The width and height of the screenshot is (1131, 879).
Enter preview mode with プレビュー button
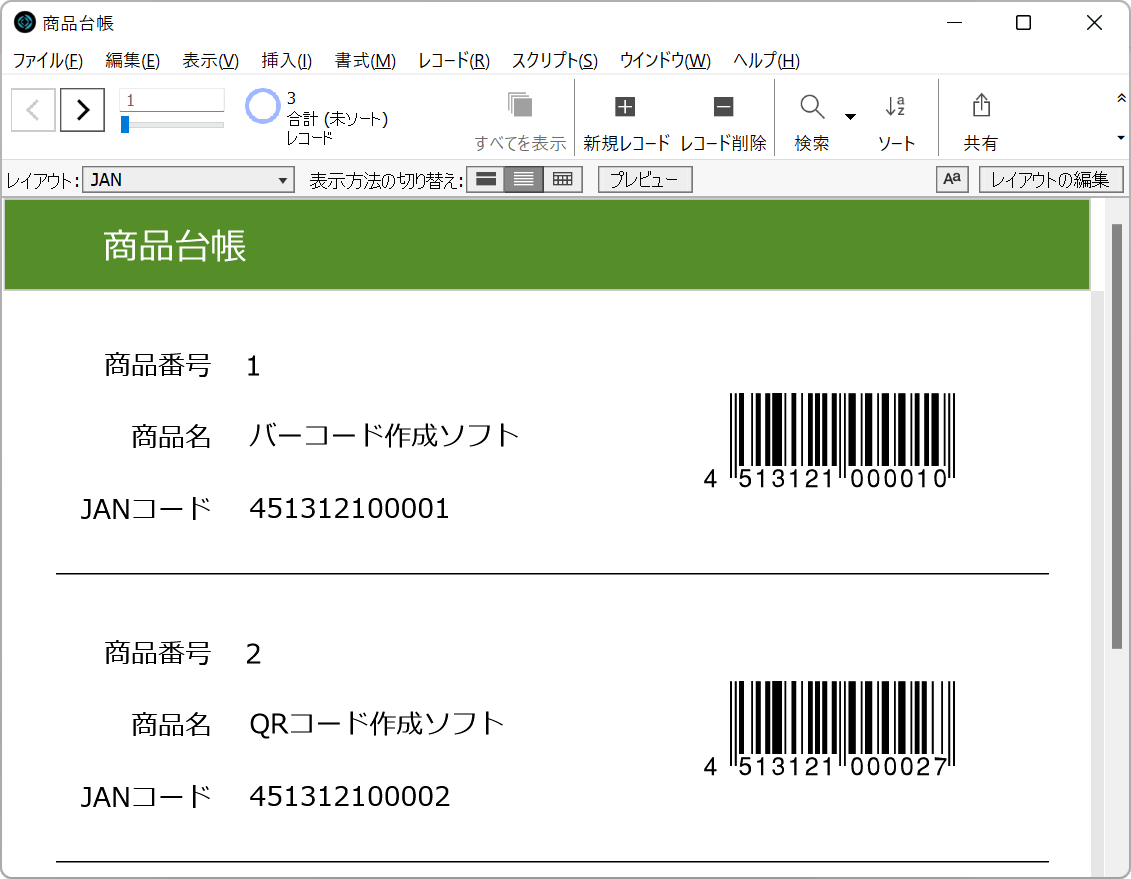coord(644,179)
